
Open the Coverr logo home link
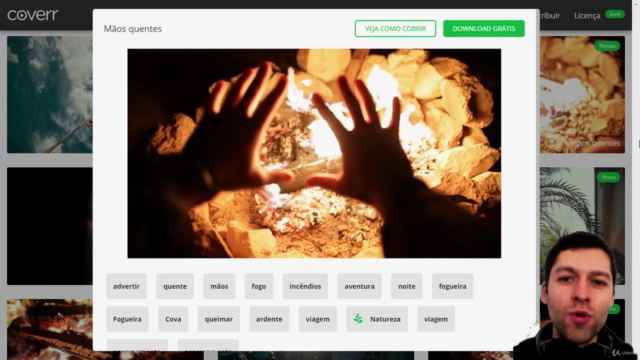(33, 15)
